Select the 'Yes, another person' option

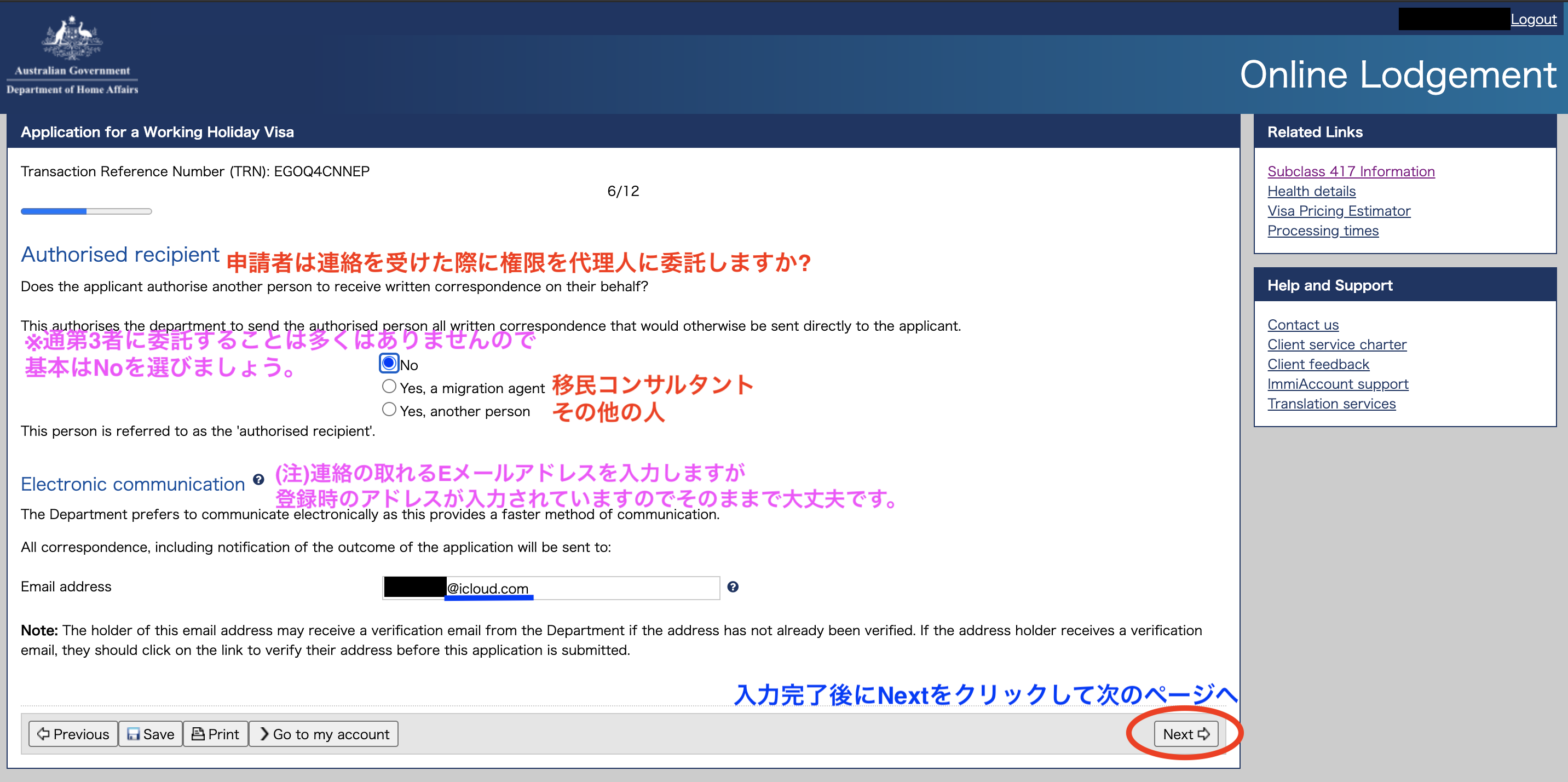(x=389, y=410)
